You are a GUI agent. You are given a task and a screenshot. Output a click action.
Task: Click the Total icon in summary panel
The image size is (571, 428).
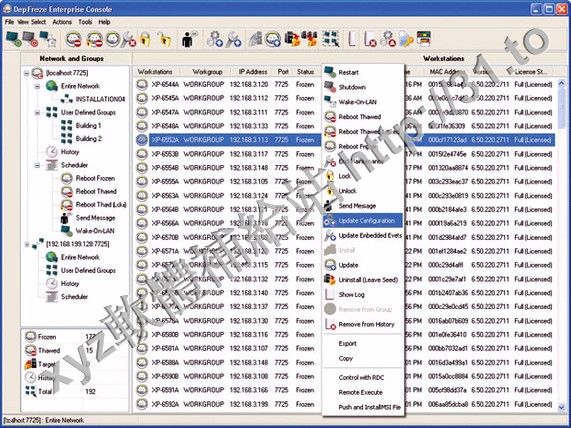click(31, 392)
